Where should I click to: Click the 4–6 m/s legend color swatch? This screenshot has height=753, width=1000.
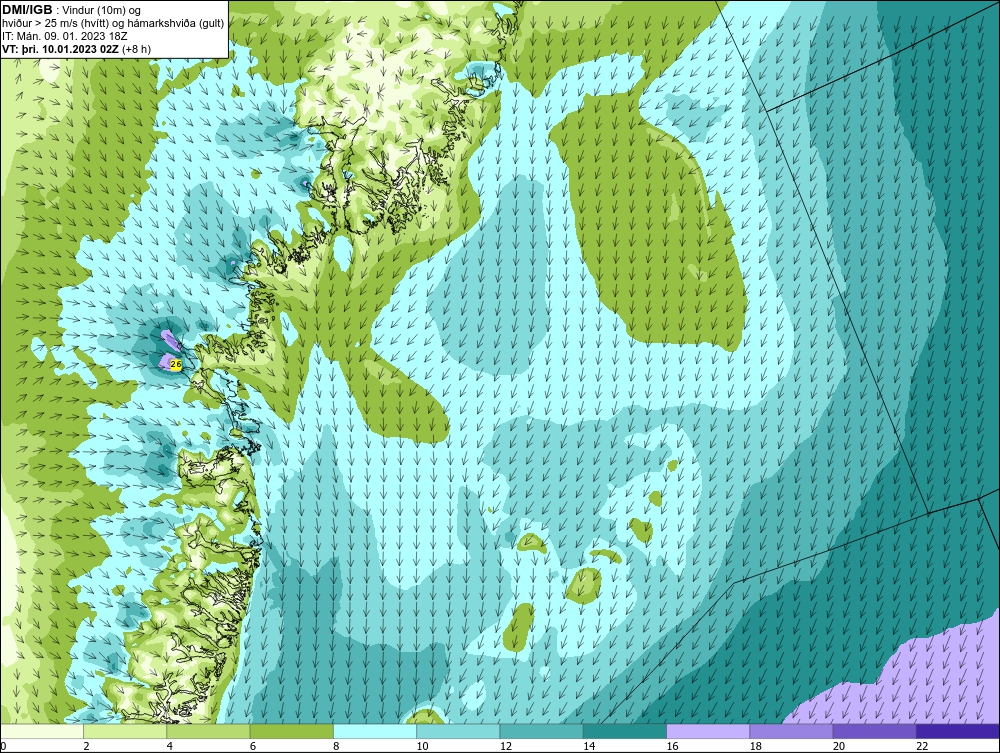tap(209, 731)
